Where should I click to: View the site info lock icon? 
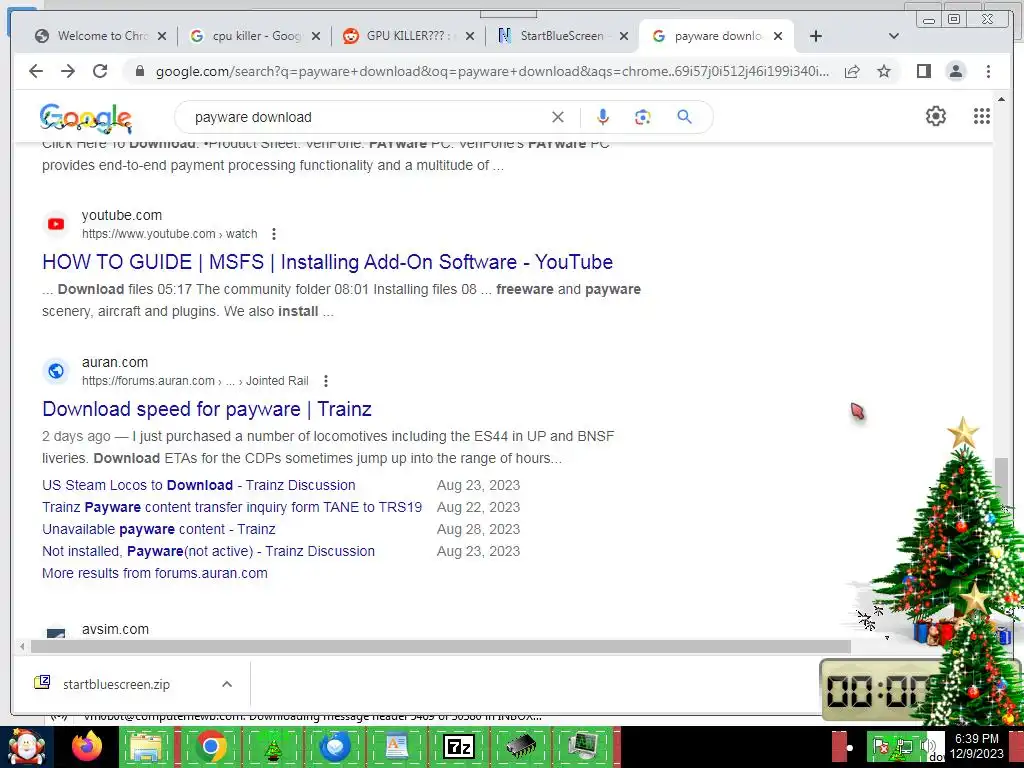point(139,71)
